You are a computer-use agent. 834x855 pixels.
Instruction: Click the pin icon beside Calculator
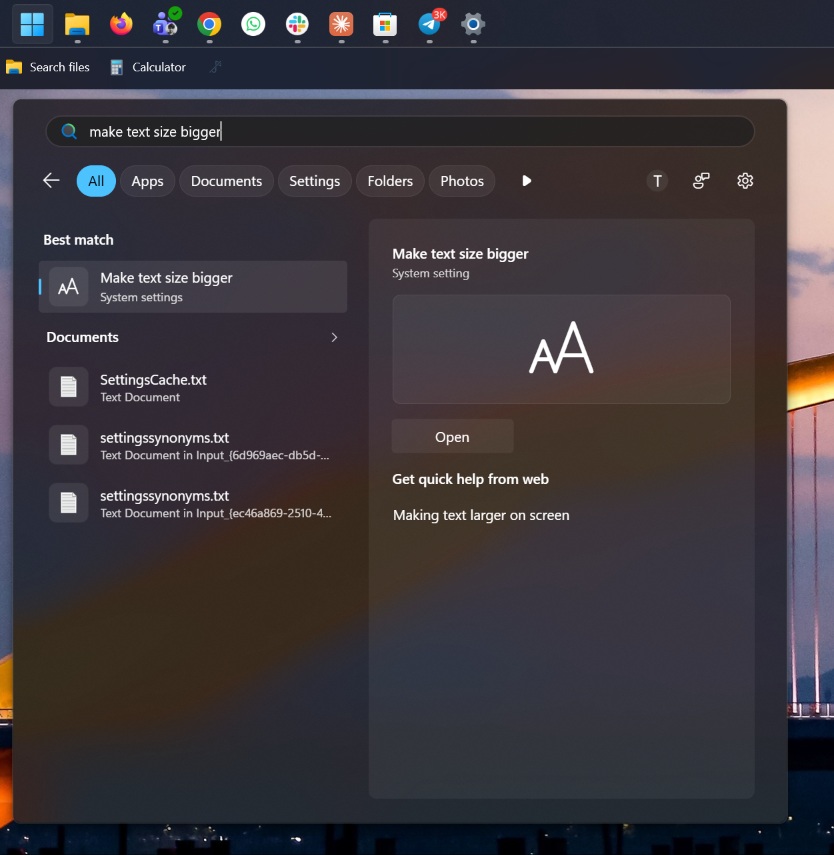215,67
